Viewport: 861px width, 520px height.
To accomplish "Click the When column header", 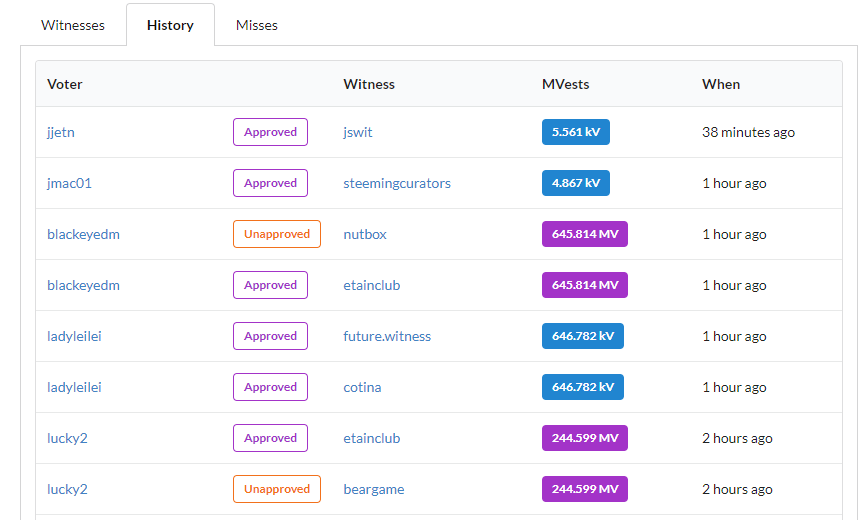I will [x=721, y=84].
